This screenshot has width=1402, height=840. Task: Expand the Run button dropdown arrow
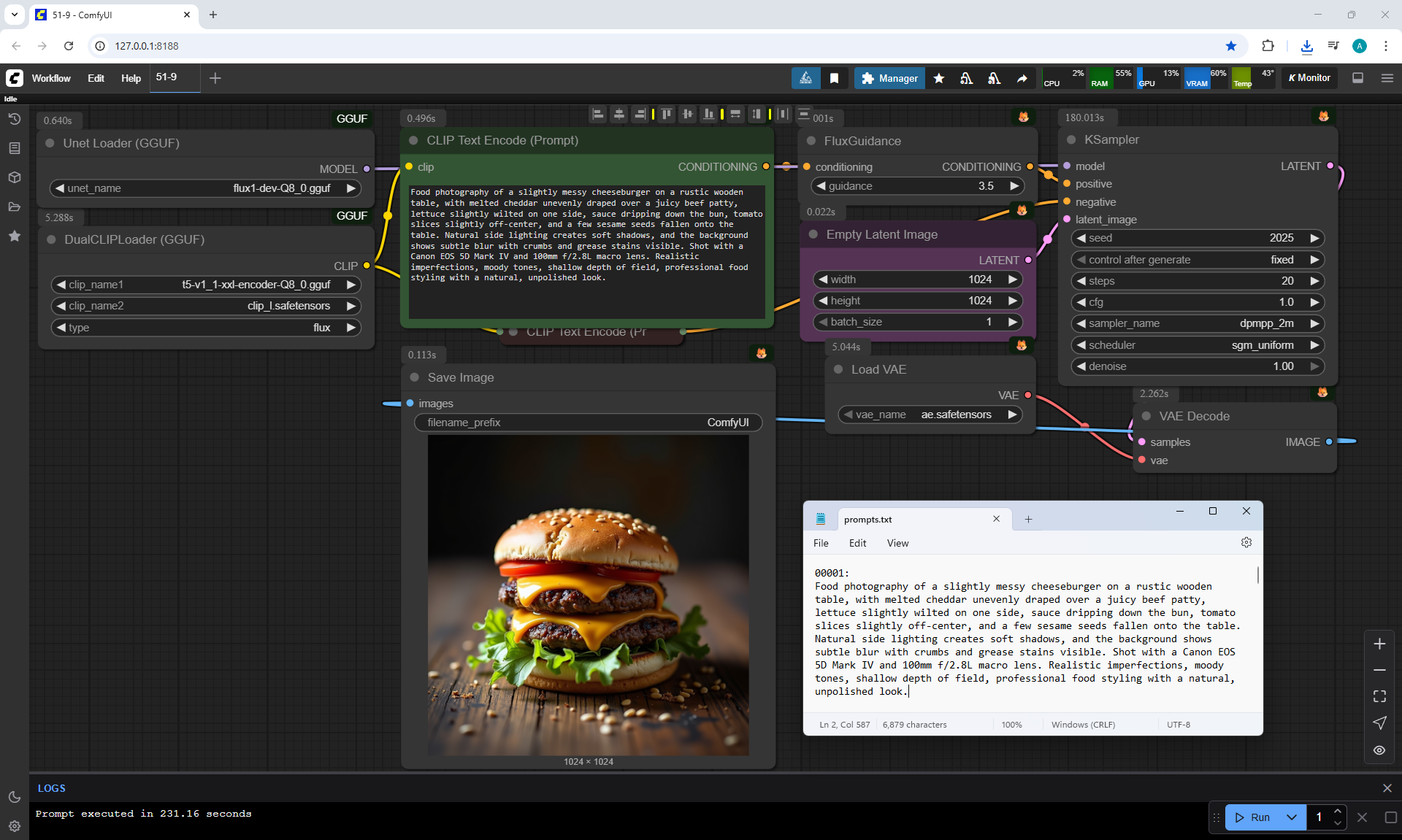[x=1292, y=817]
